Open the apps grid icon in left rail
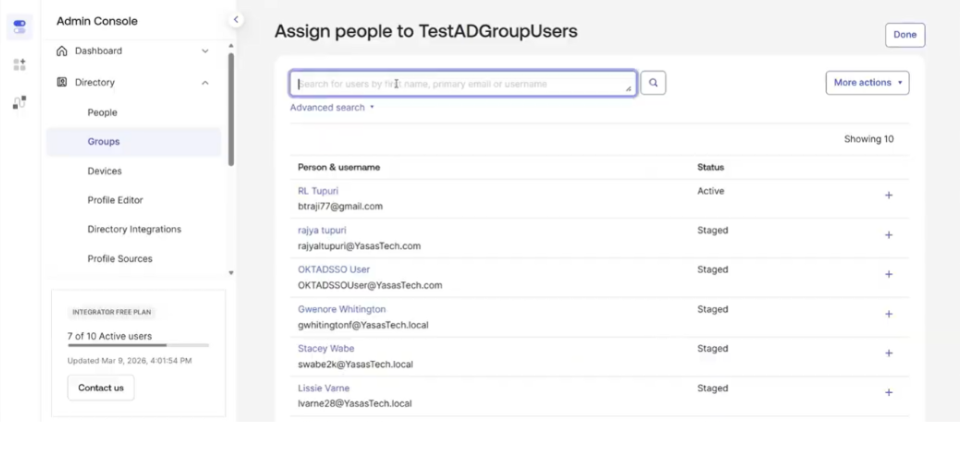 point(19,64)
